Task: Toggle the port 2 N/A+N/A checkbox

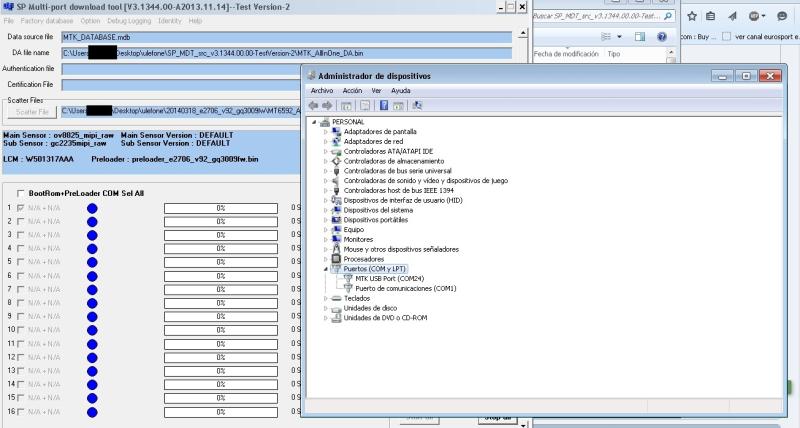Action: 20,221
